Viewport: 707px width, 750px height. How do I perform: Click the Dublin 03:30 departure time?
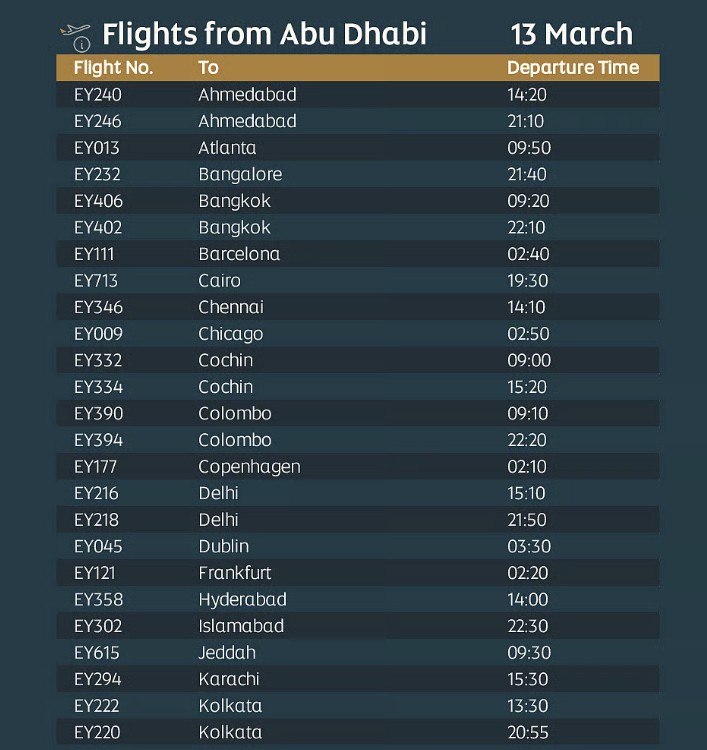coord(529,546)
